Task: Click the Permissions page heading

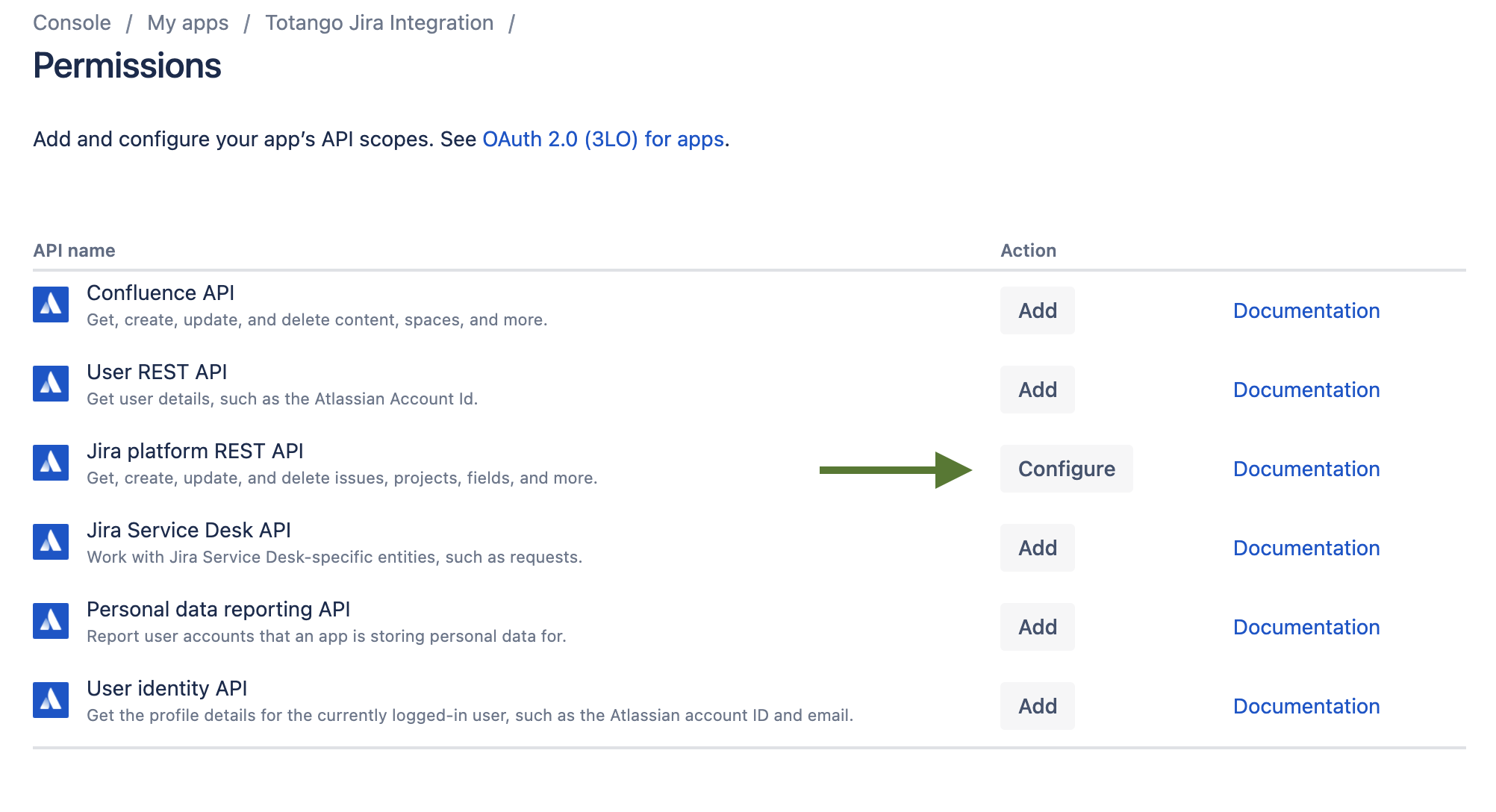Action: coord(127,66)
